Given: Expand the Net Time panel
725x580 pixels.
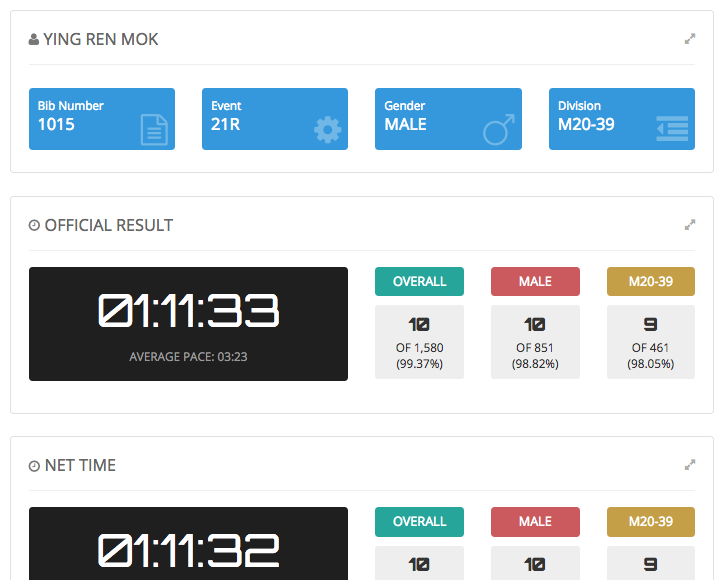Looking at the screenshot, I should pyautogui.click(x=689, y=465).
